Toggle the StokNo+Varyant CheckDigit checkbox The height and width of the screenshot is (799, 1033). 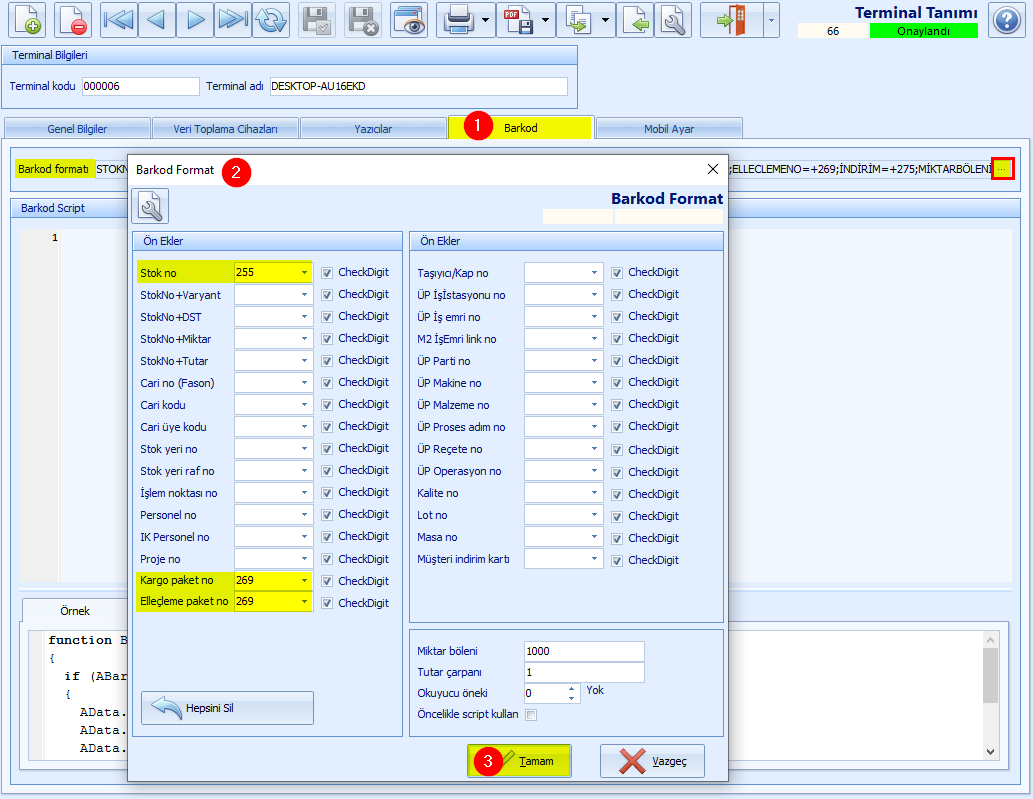pyautogui.click(x=327, y=294)
